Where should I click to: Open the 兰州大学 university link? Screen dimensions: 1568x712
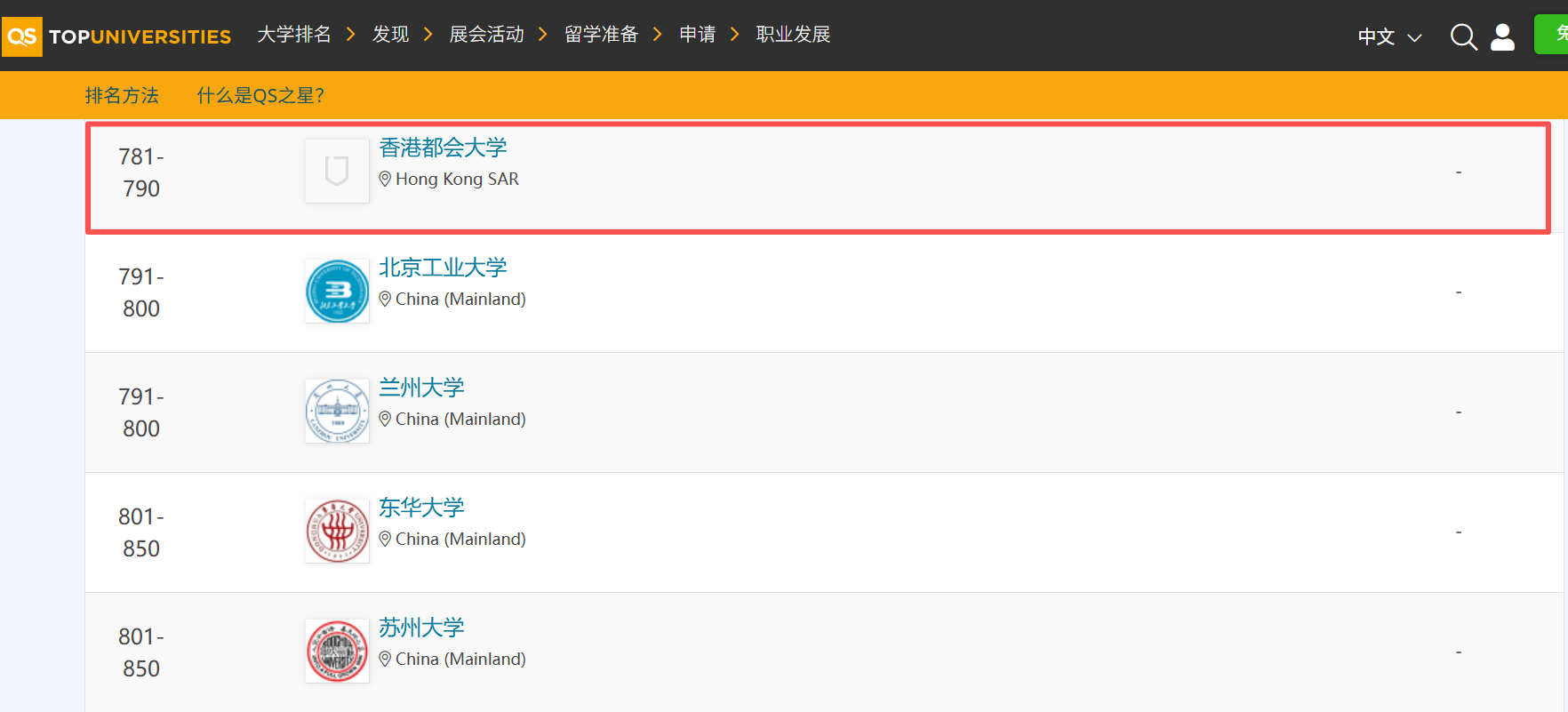click(421, 388)
